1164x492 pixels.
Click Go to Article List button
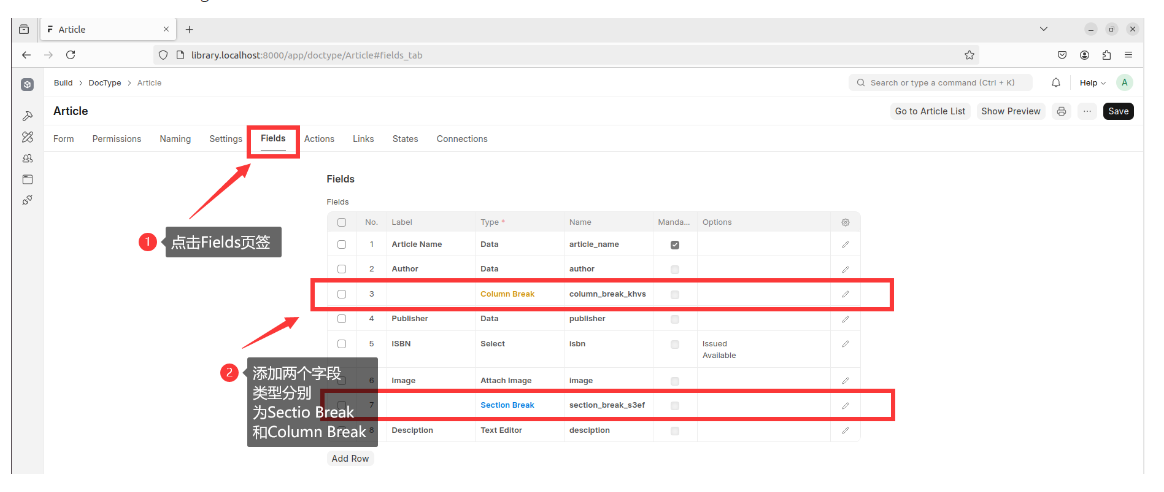pyautogui.click(x=930, y=111)
